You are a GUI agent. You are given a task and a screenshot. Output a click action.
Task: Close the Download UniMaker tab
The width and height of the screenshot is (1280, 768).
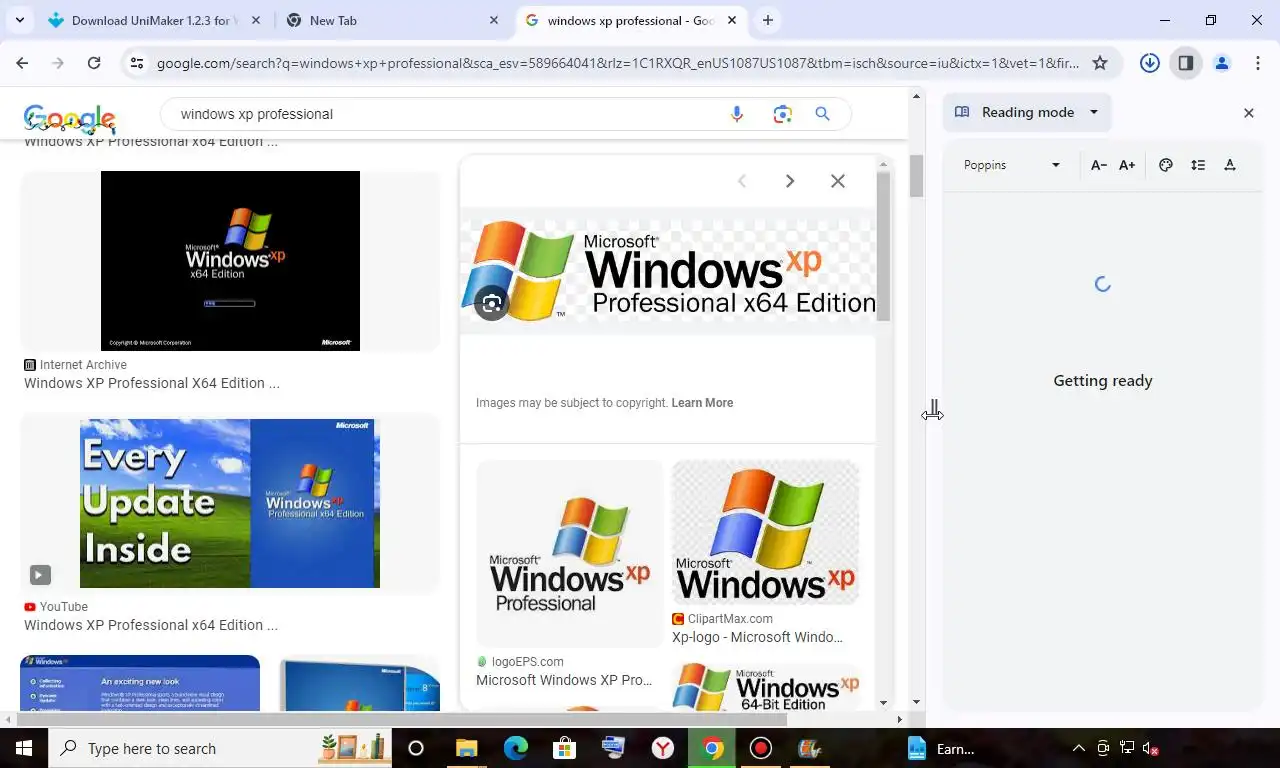[256, 20]
